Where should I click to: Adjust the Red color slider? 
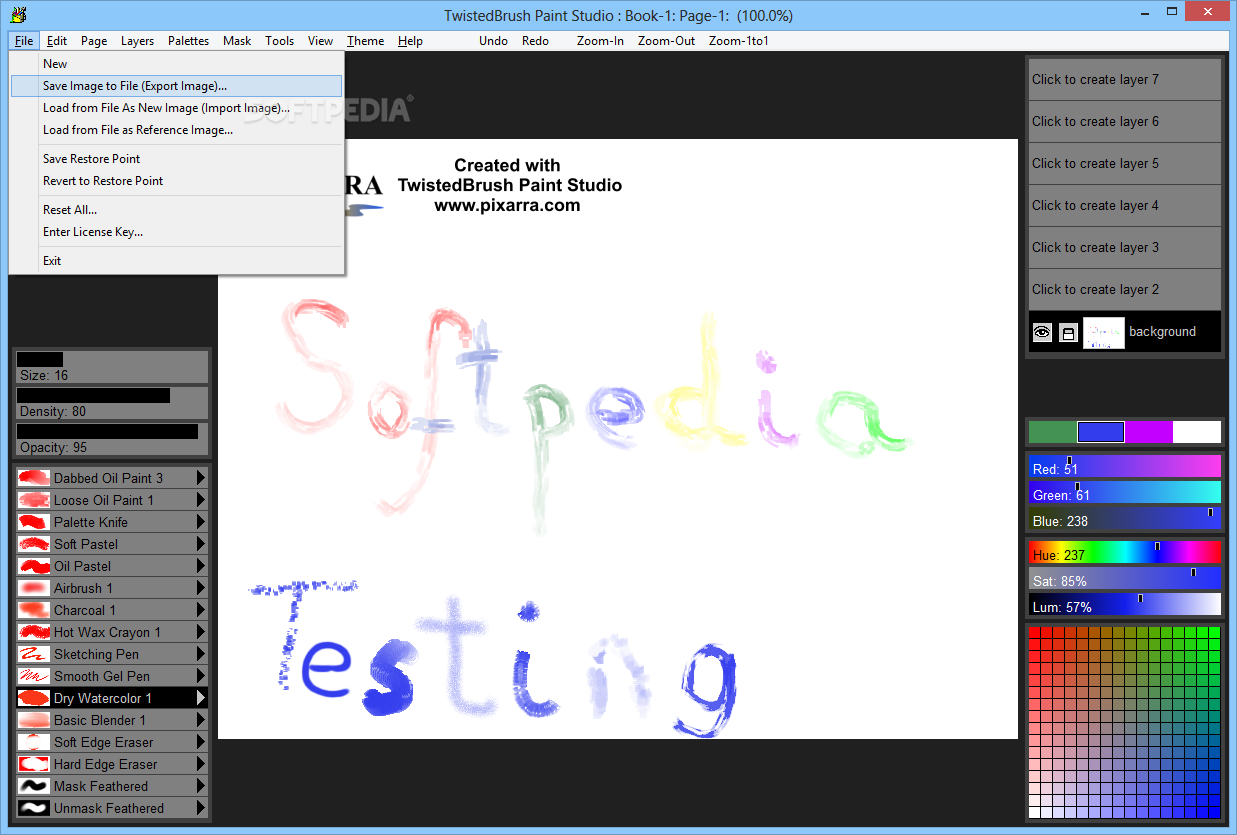(x=1125, y=467)
